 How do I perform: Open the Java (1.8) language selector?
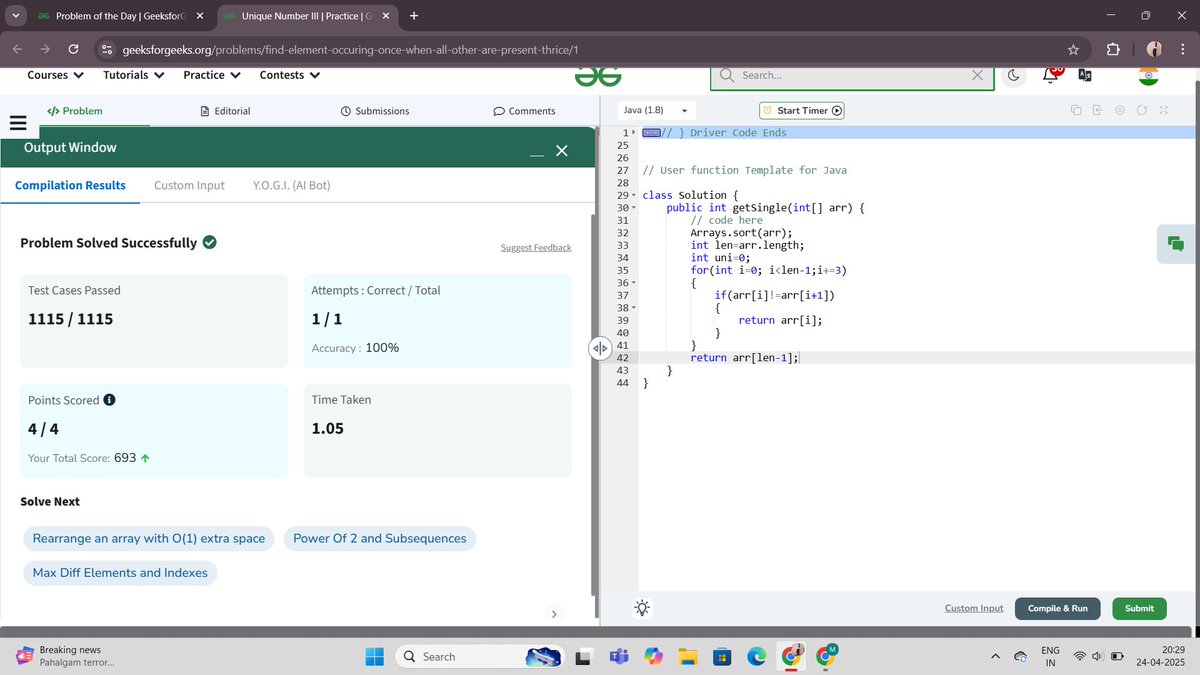[x=656, y=110]
